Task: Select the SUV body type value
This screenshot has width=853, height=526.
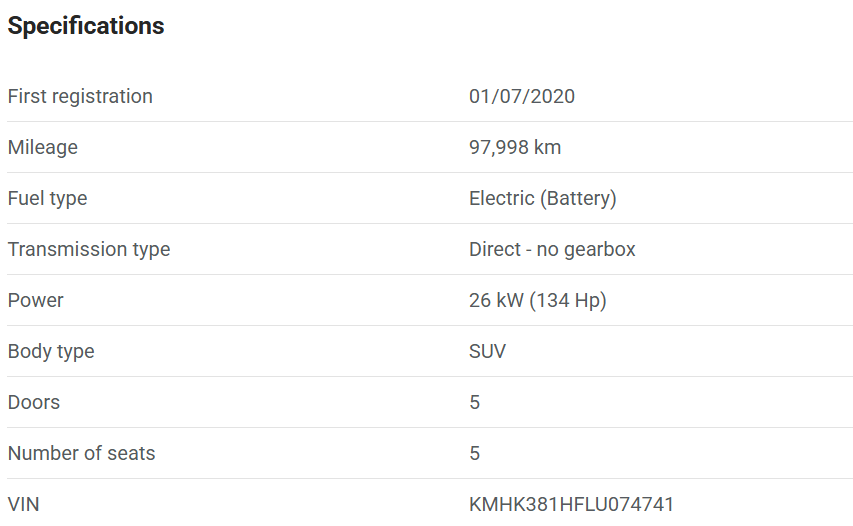Action: [x=487, y=352]
